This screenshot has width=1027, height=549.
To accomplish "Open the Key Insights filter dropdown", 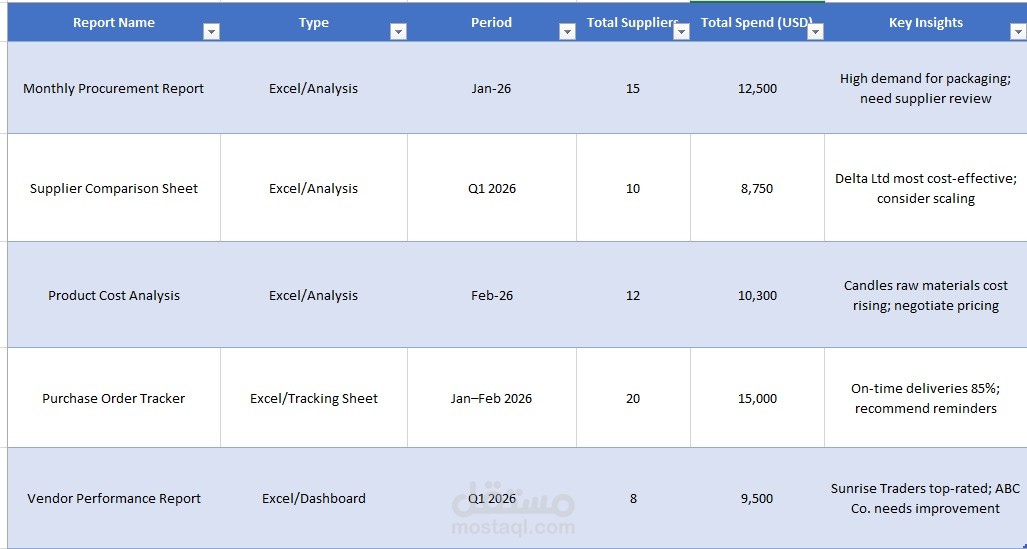I will tap(1017, 32).
